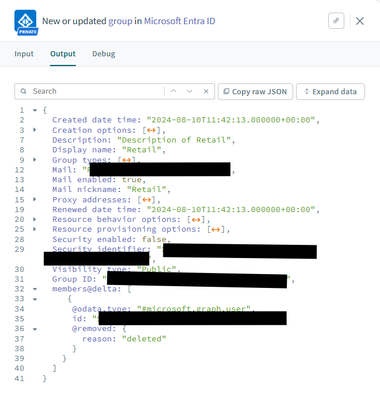The image size is (380, 400).
Task: Expand the Proxy addresses array arrow
Action: pos(35,199)
